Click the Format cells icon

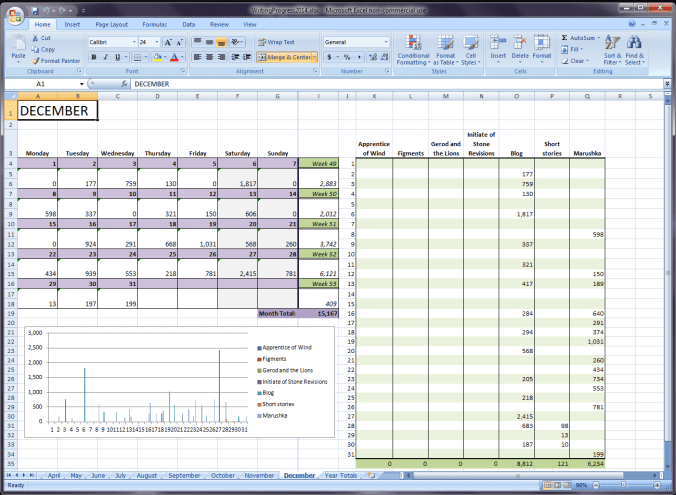(542, 42)
